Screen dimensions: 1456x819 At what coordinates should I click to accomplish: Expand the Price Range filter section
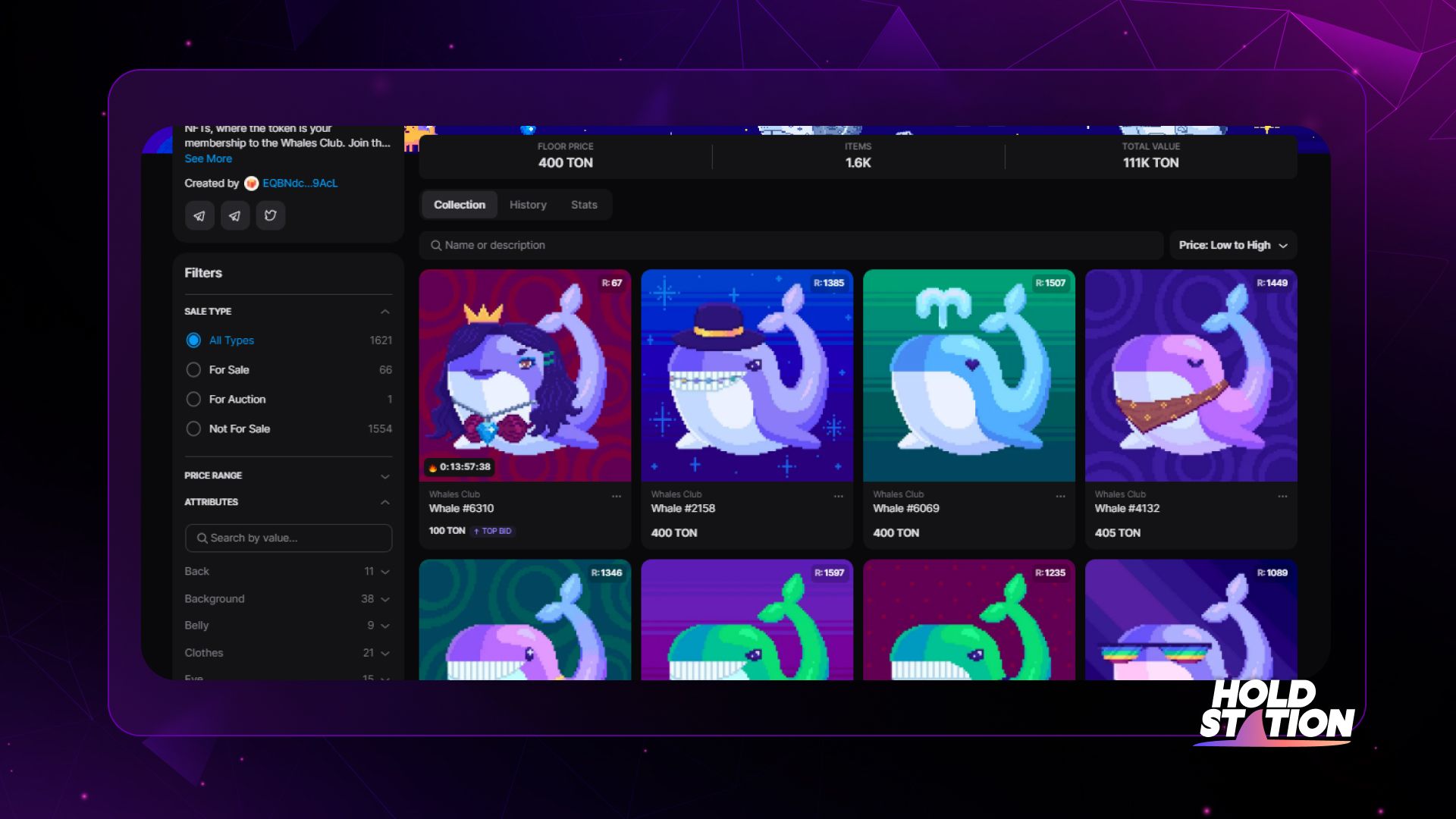[385, 476]
